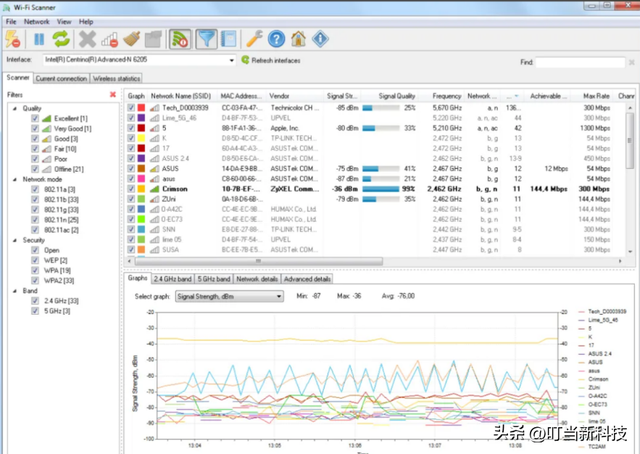Click inside the Find search field
Screen dimensions: 640x454
pos(581,62)
